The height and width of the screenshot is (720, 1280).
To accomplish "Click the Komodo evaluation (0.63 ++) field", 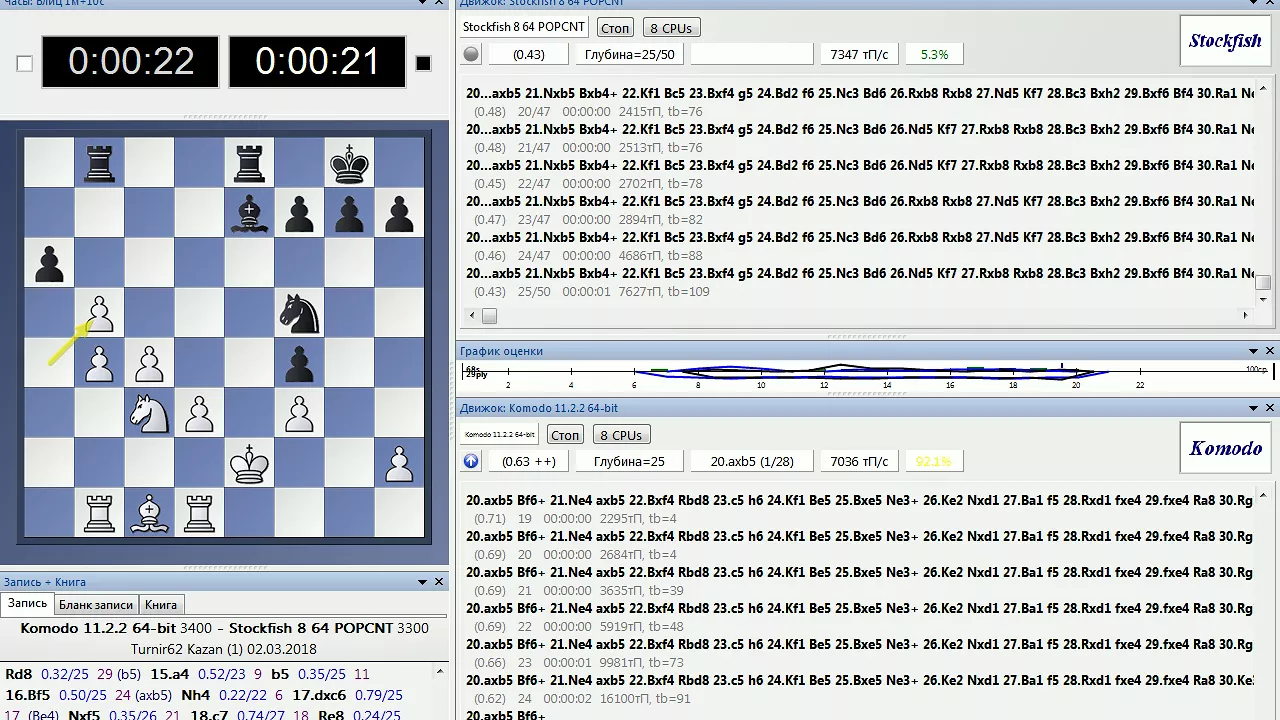I will [x=529, y=461].
